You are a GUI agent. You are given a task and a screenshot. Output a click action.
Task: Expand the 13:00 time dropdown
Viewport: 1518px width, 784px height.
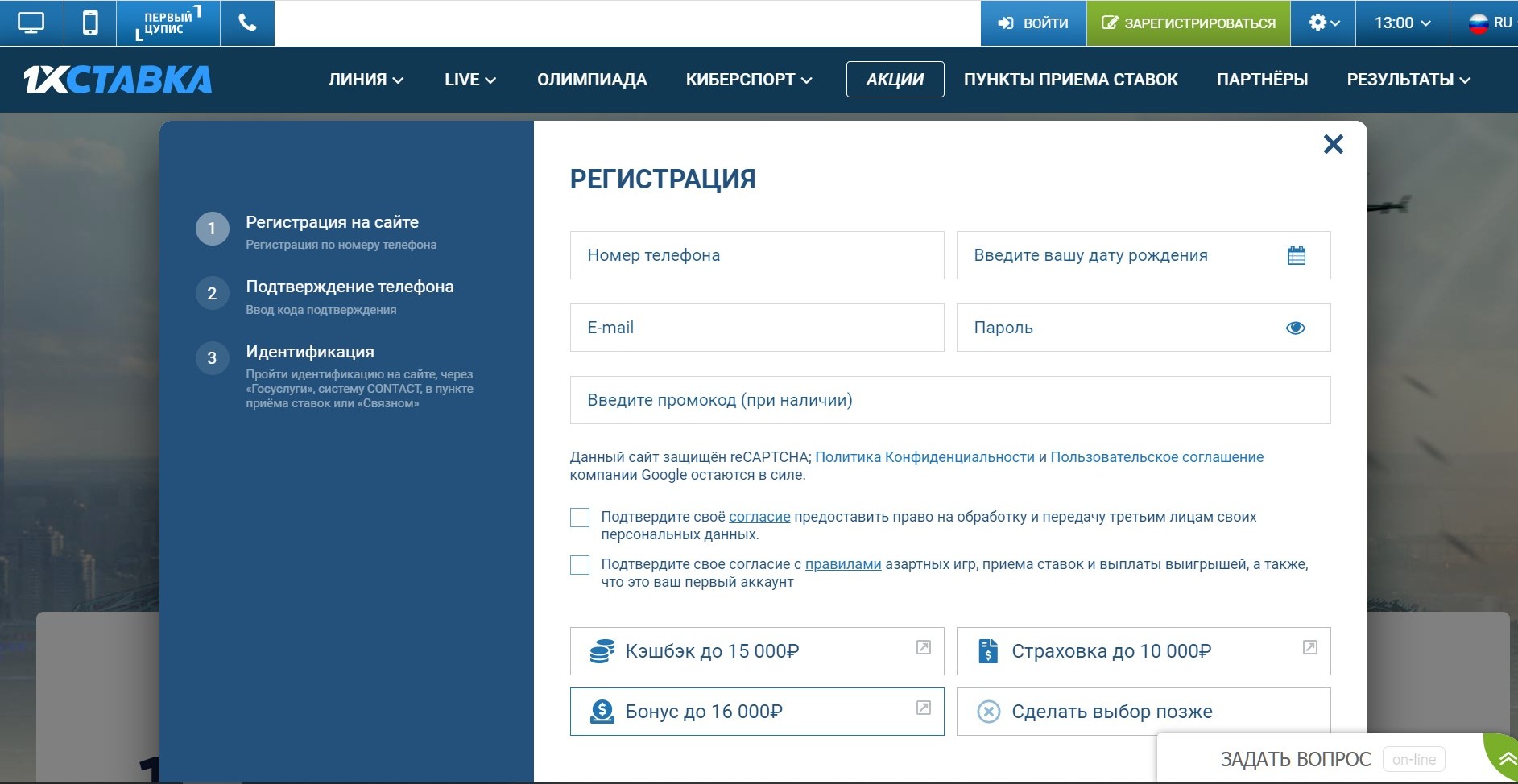[x=1402, y=23]
